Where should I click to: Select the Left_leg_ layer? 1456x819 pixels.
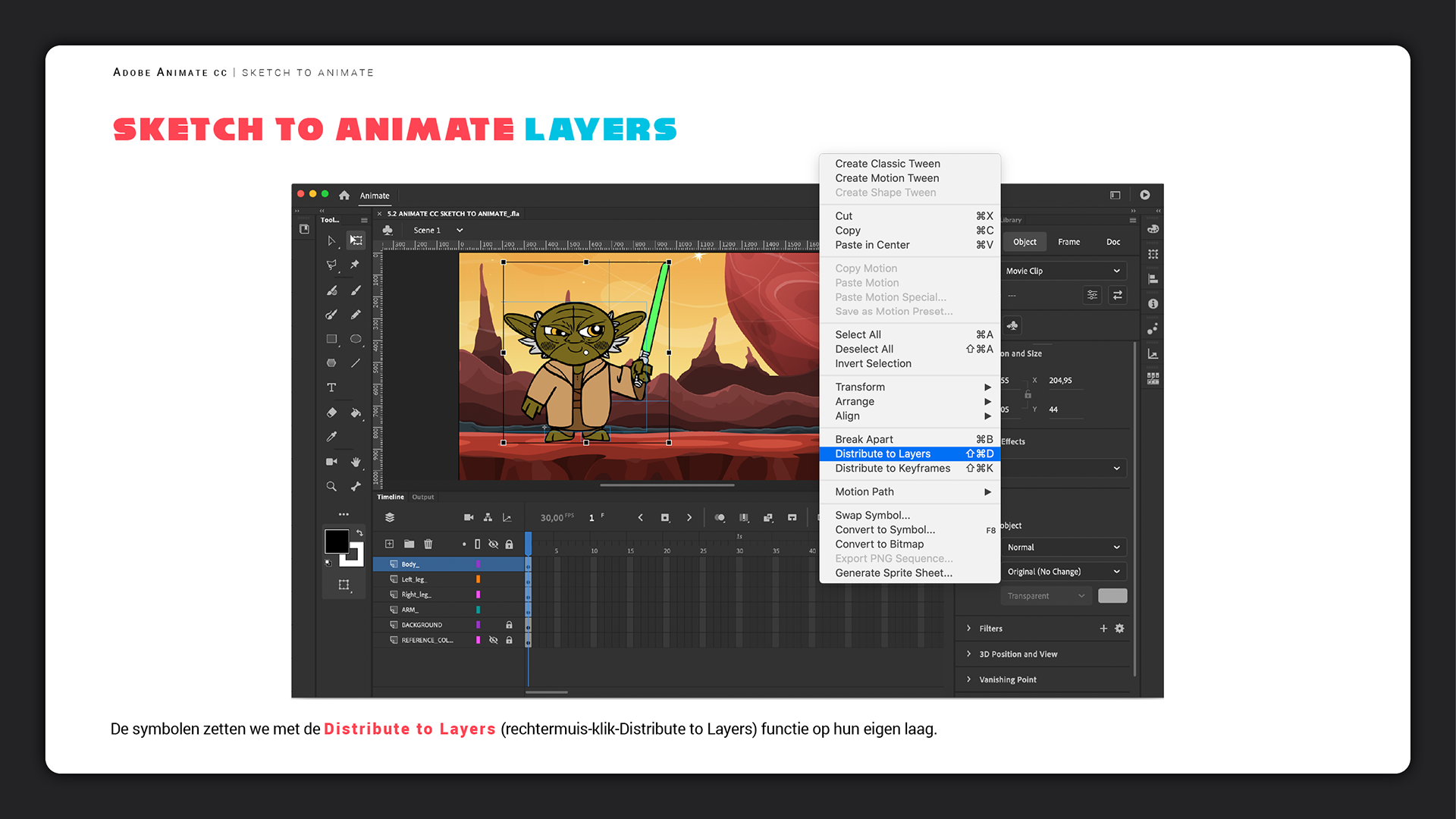click(x=414, y=579)
